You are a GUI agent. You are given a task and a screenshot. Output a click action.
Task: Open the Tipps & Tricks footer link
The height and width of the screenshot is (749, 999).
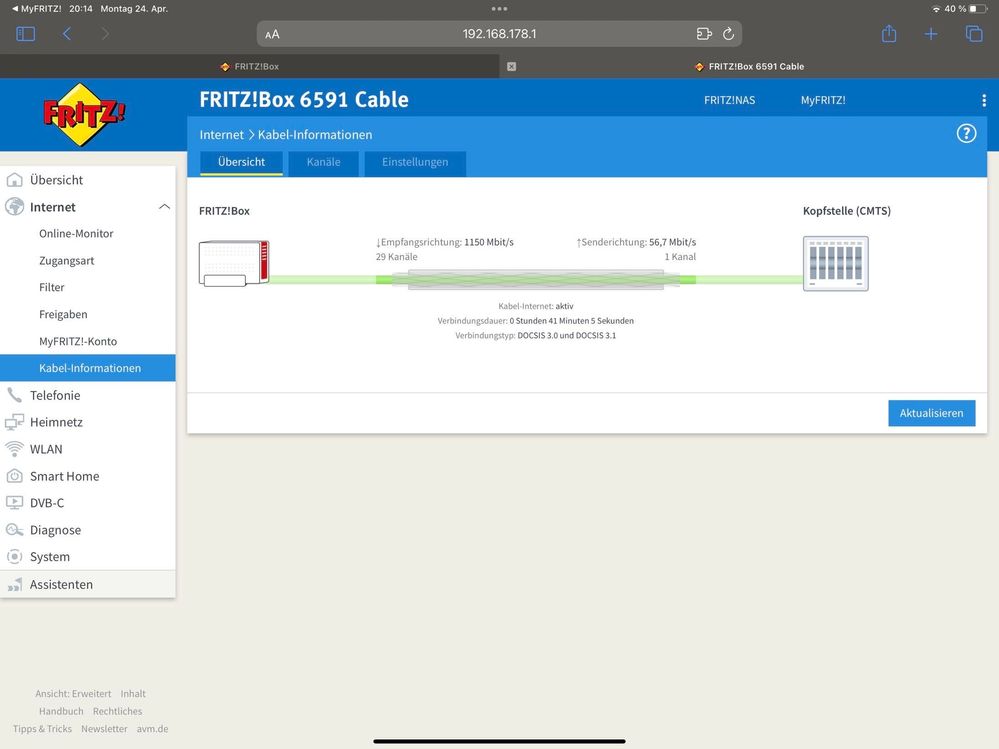click(42, 729)
